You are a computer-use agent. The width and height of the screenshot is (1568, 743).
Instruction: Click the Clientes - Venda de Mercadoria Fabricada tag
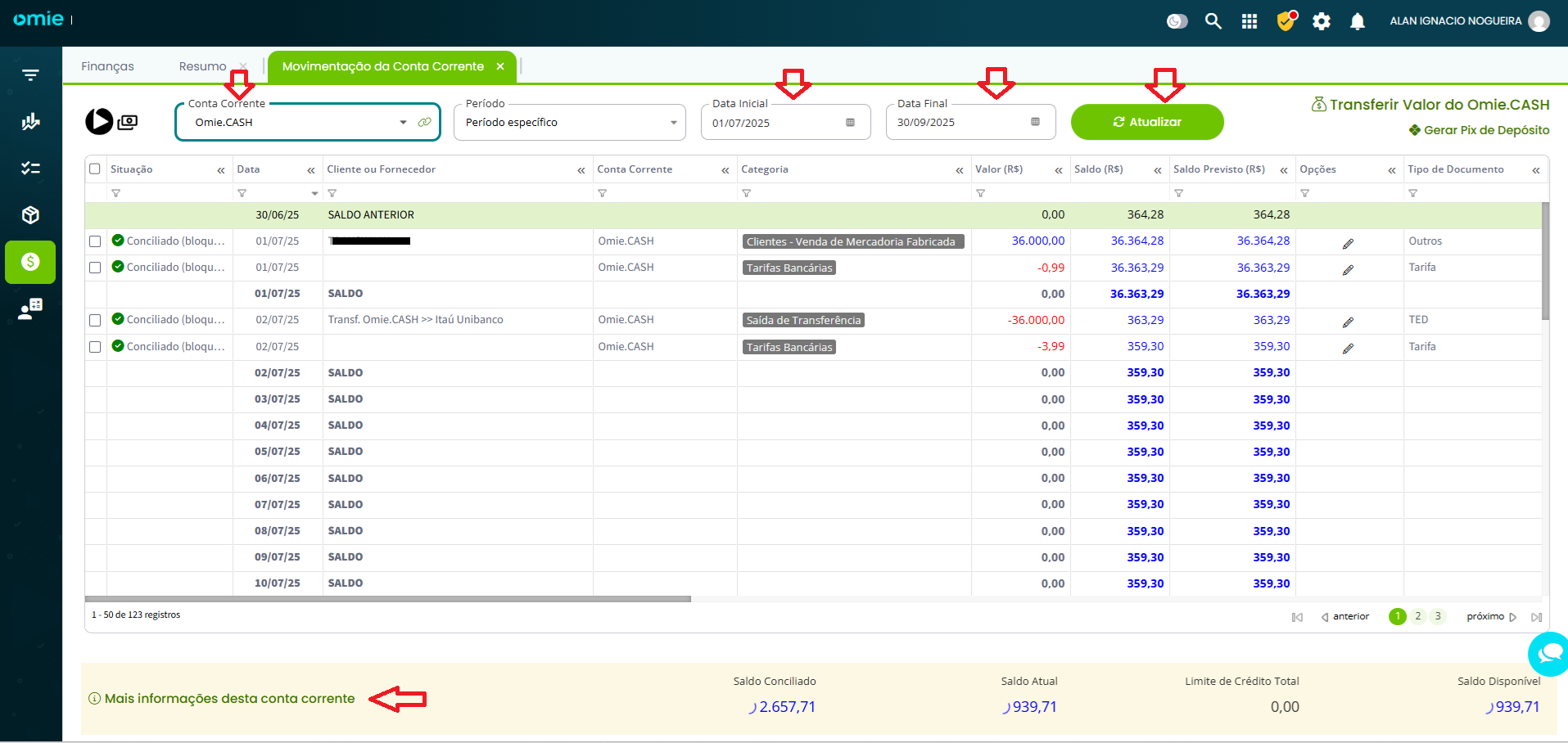click(853, 241)
